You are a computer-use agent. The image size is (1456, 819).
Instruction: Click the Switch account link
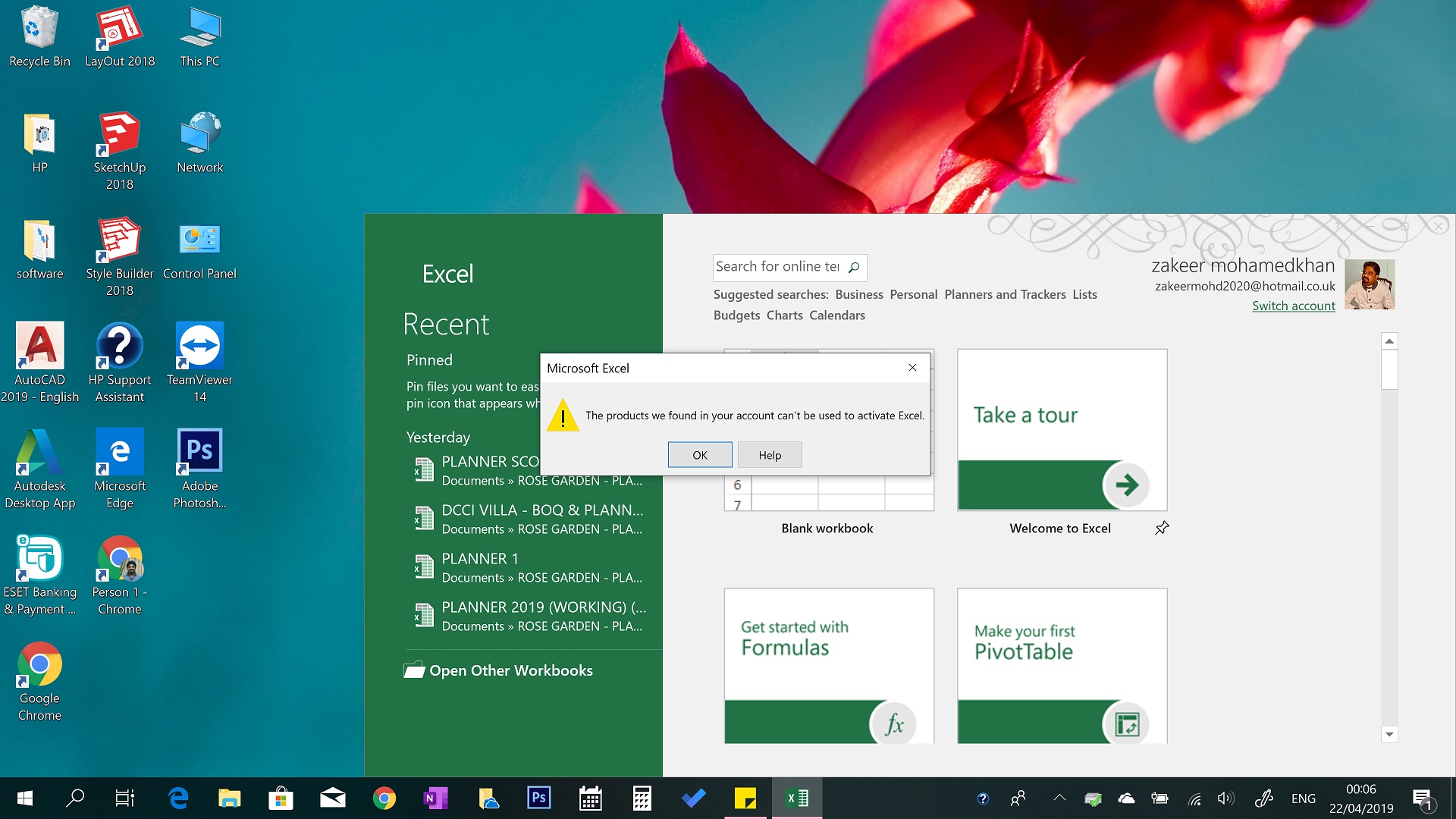click(x=1293, y=306)
